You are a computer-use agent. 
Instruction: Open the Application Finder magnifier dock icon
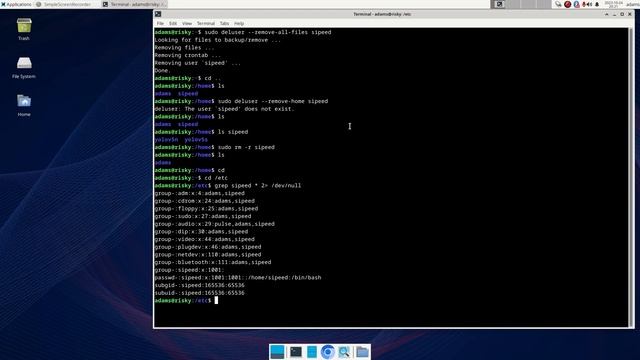[x=344, y=351]
